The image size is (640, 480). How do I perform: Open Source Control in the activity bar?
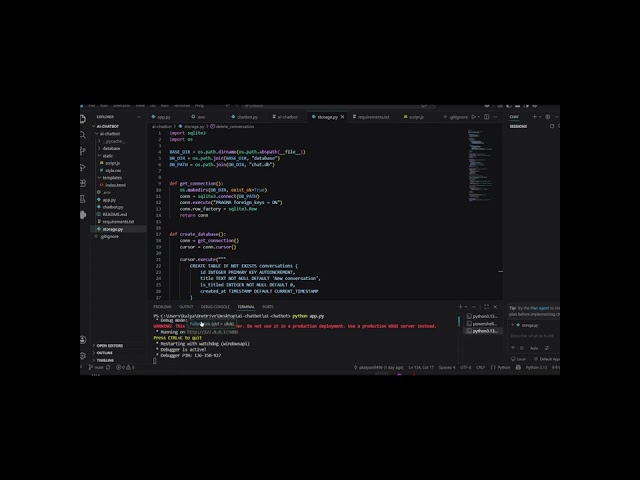pyautogui.click(x=83, y=151)
